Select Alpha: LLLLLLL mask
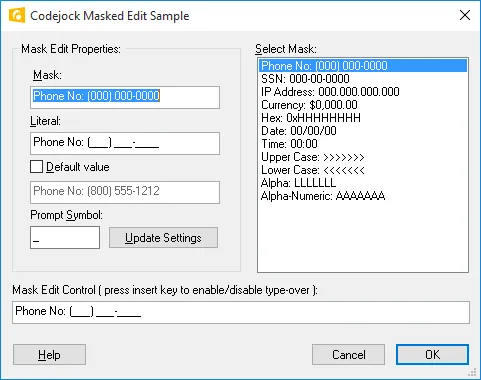Viewport: 481px width, 380px height. (x=363, y=183)
